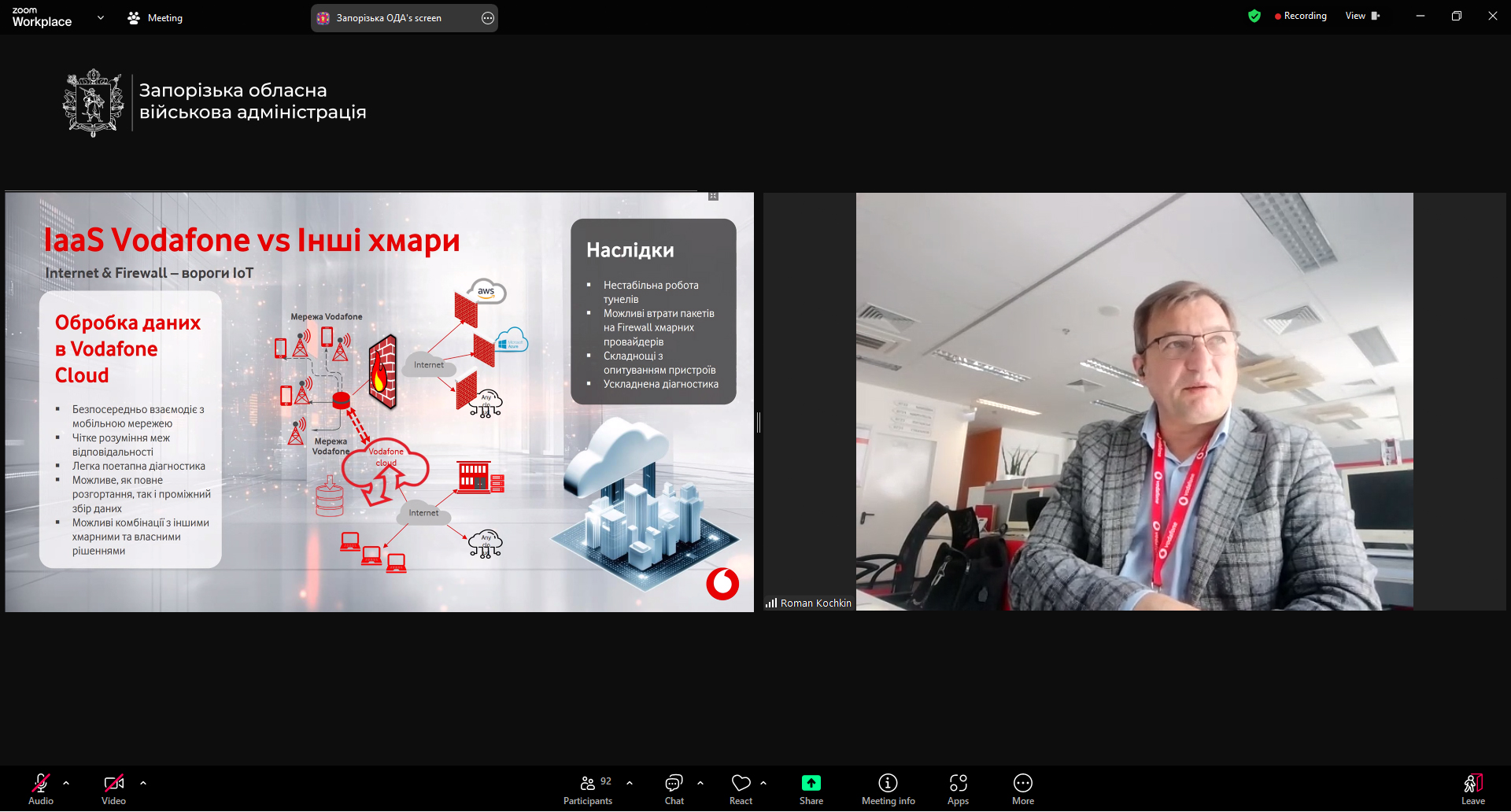Open the zoom Workplace dropdown chevron
The height and width of the screenshot is (812, 1511).
pos(100,17)
